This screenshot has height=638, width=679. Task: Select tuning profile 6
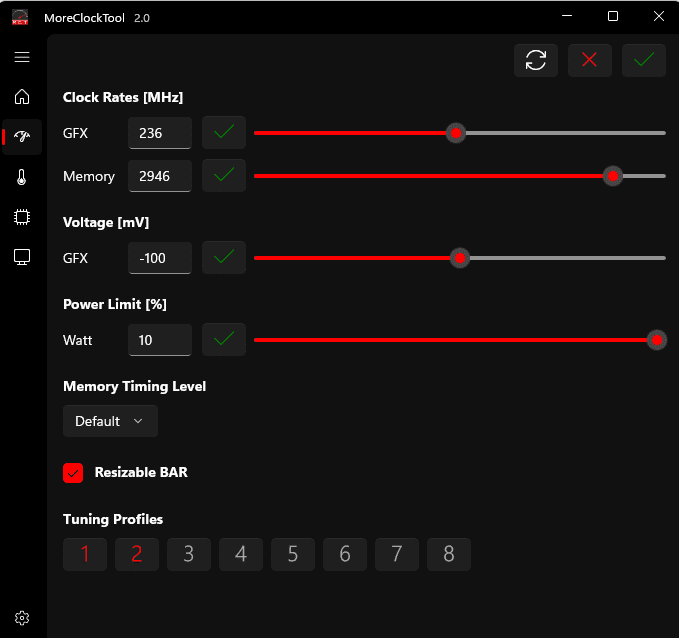click(x=345, y=554)
